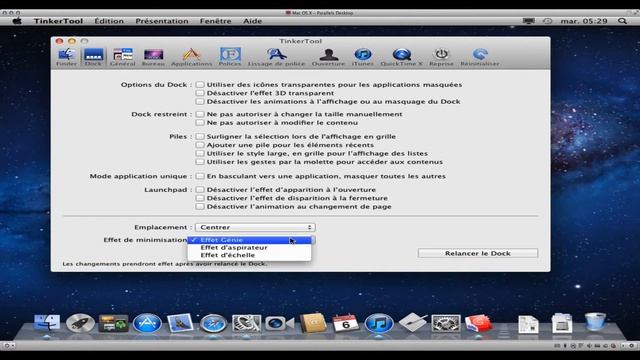Select the QuickTime X pane

point(402,57)
